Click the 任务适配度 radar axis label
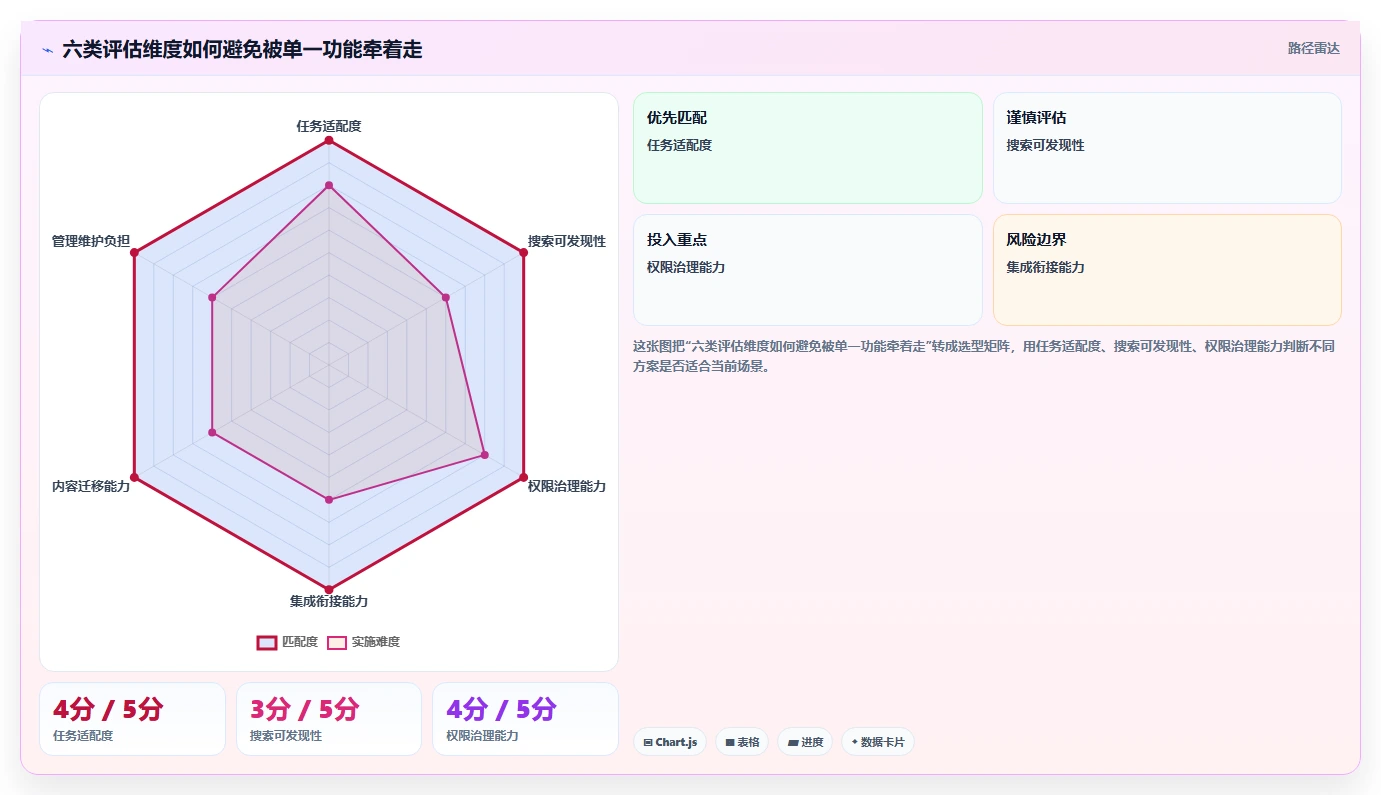 (328, 126)
